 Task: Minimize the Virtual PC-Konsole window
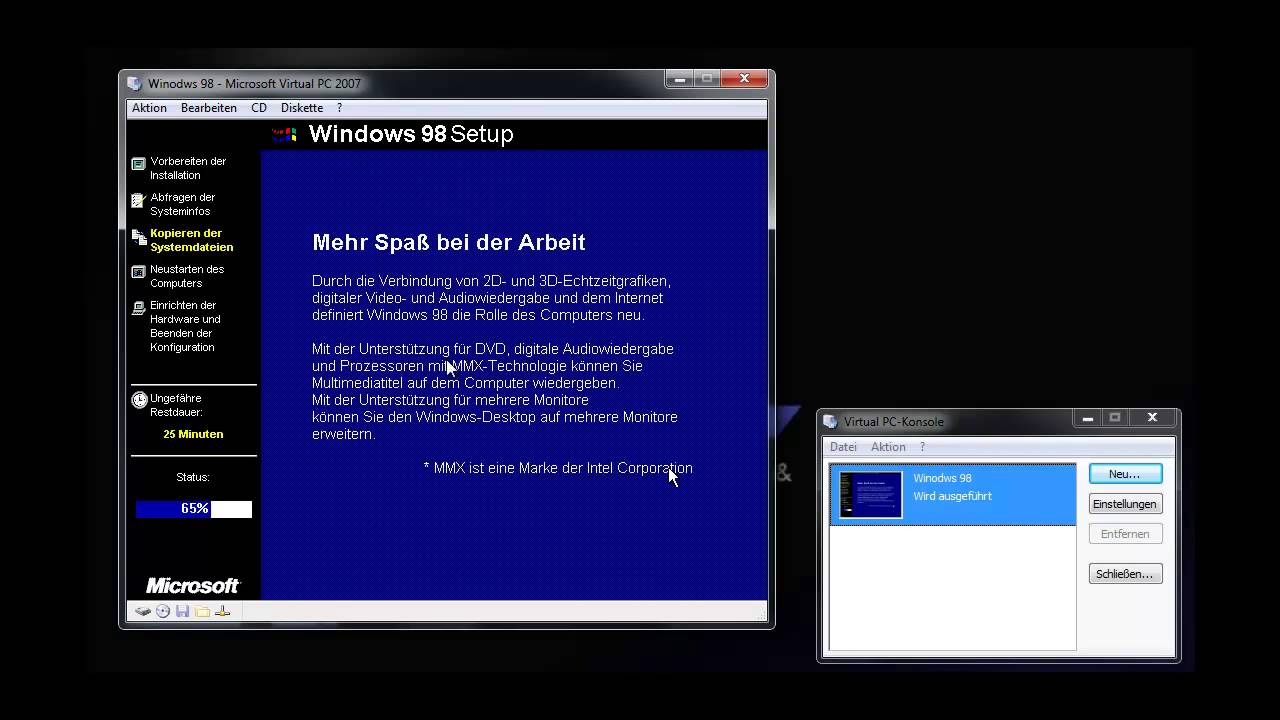click(x=1088, y=418)
